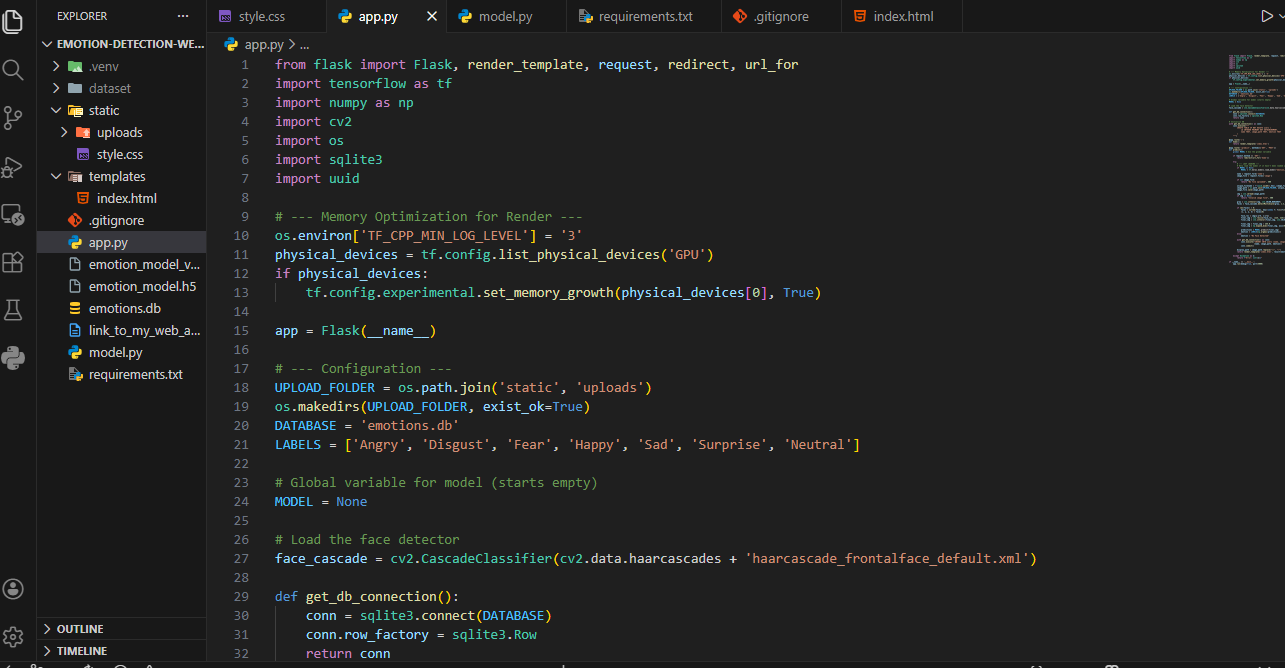The height and width of the screenshot is (668, 1285).
Task: Collapse the static folder
Action: (x=57, y=110)
